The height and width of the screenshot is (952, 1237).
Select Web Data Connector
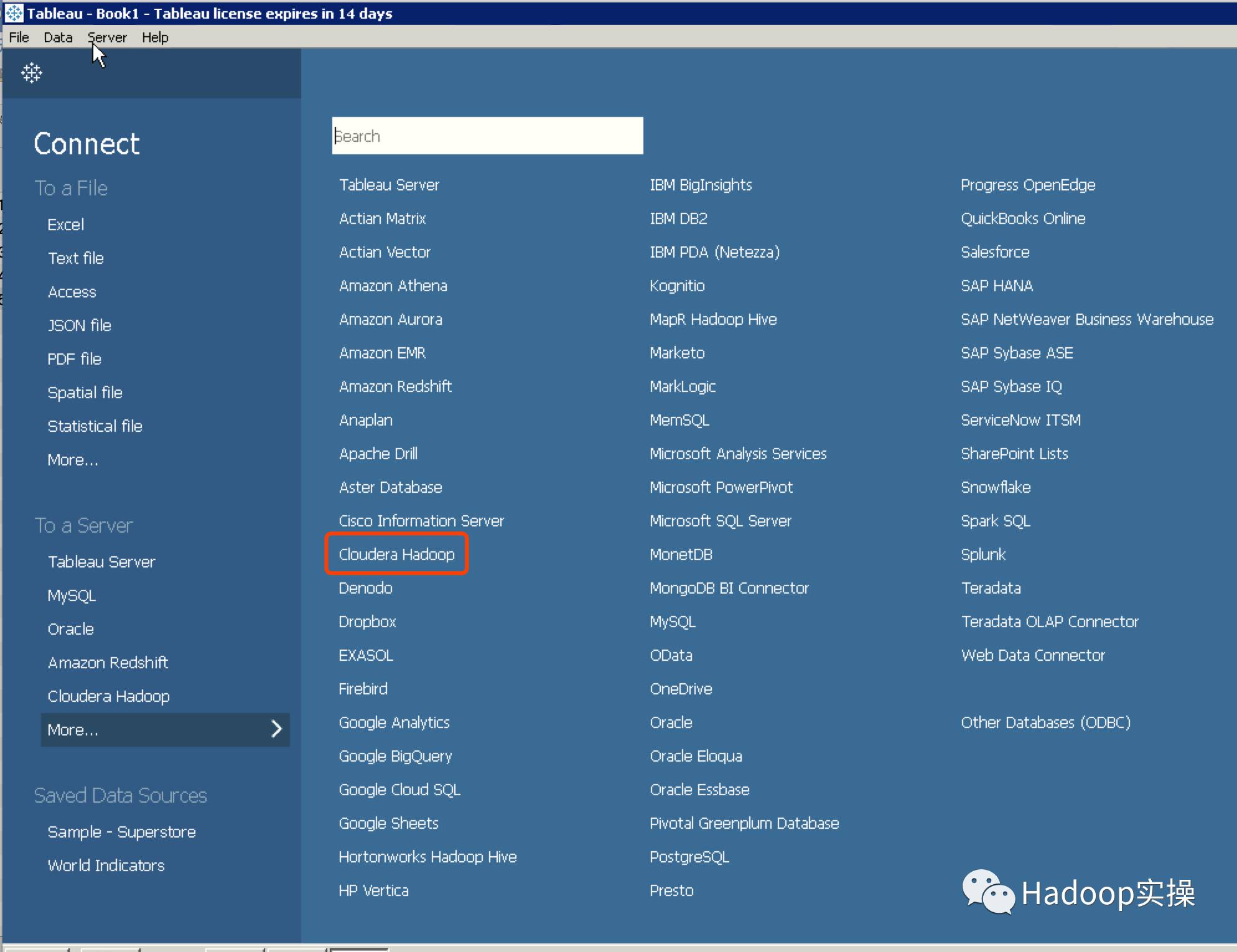(x=1033, y=655)
